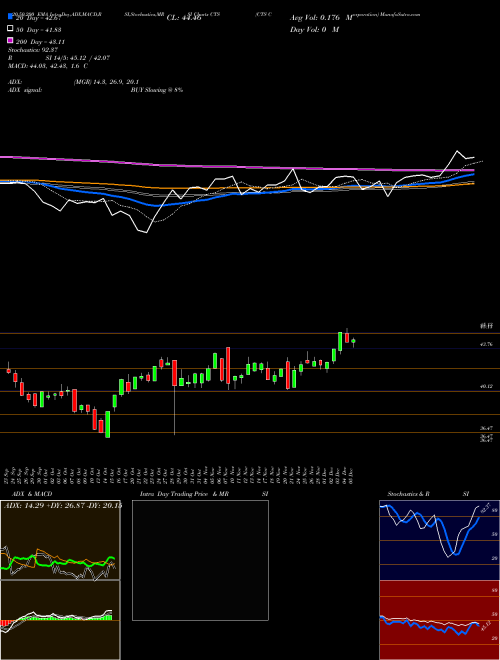Select the 'CL: 44.46' closing price text

coord(184,18)
